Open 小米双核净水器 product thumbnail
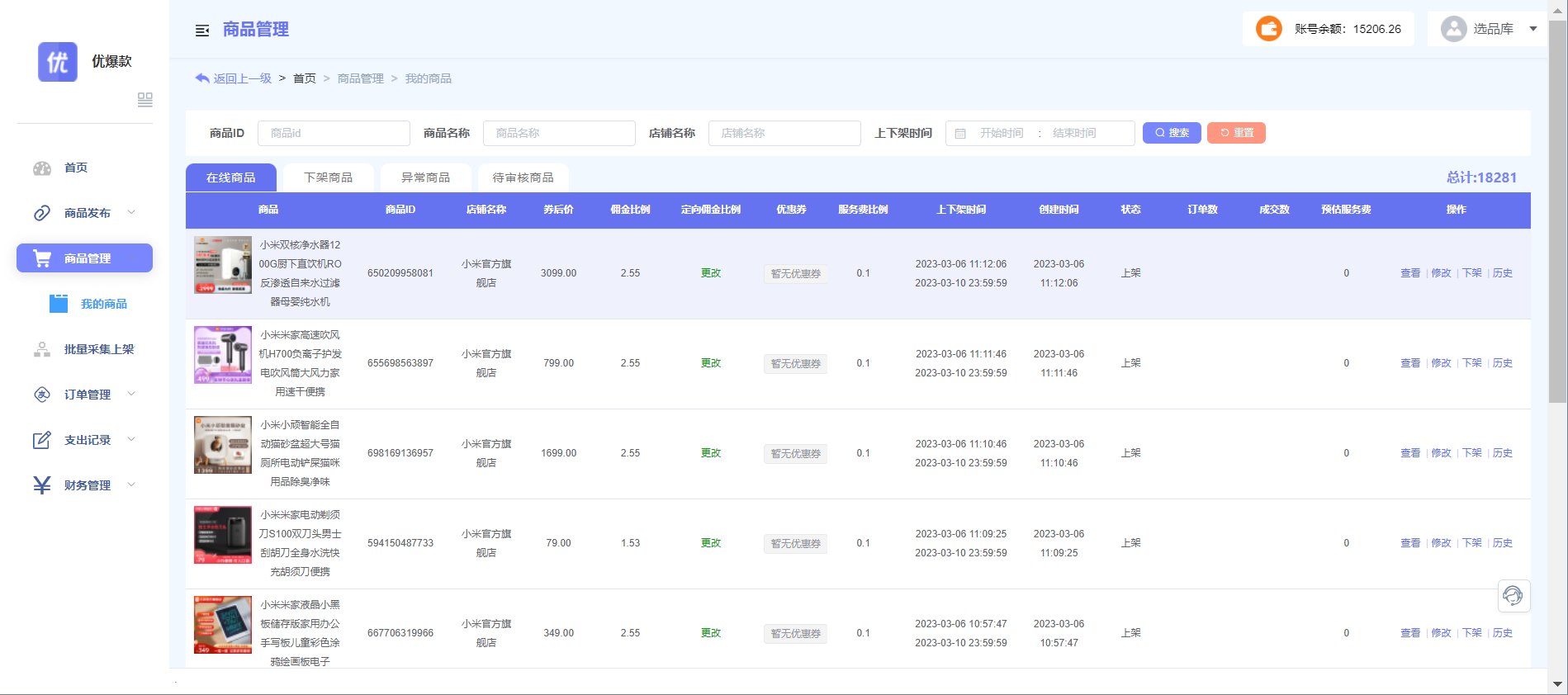 [x=223, y=265]
